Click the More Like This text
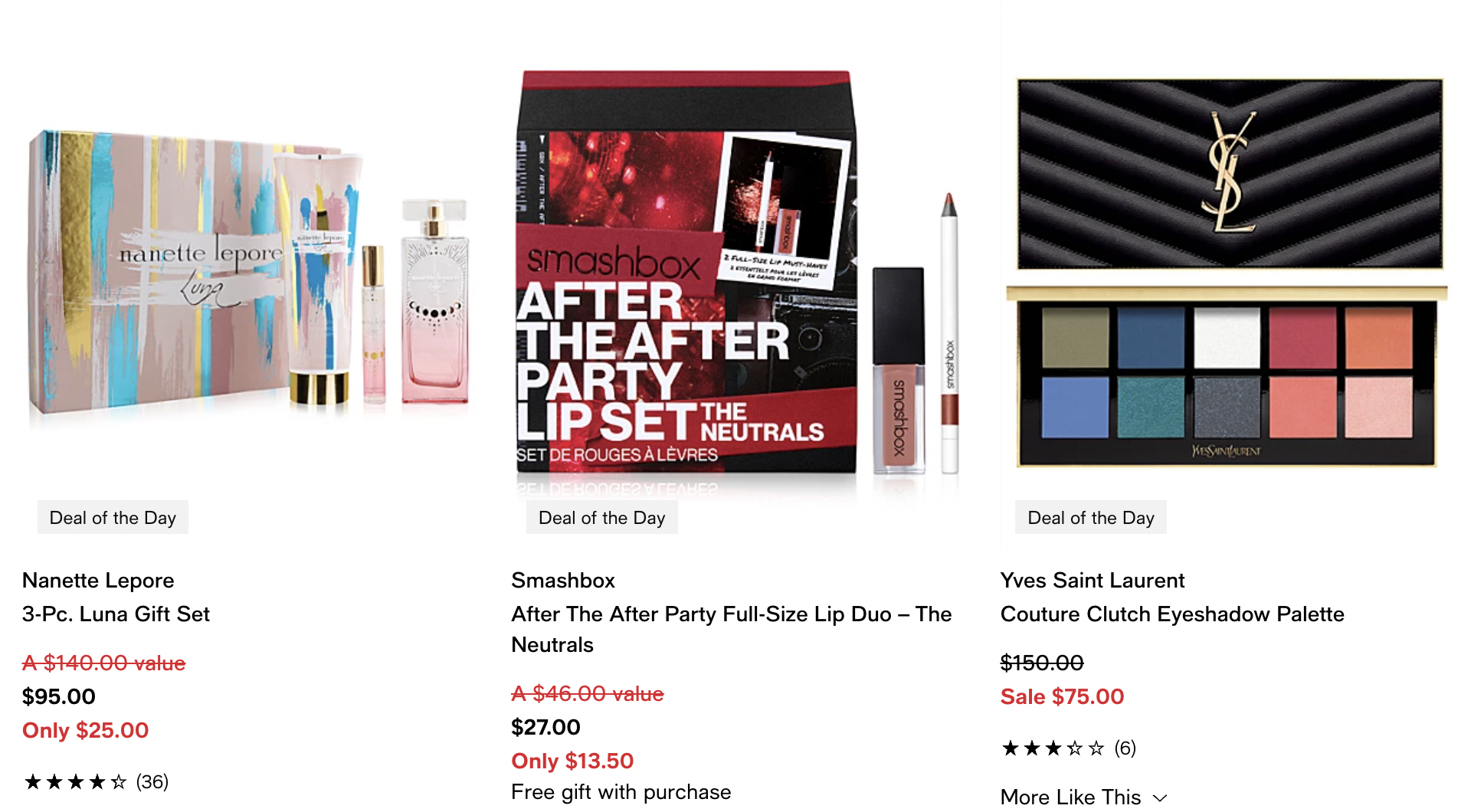 coord(1070,797)
